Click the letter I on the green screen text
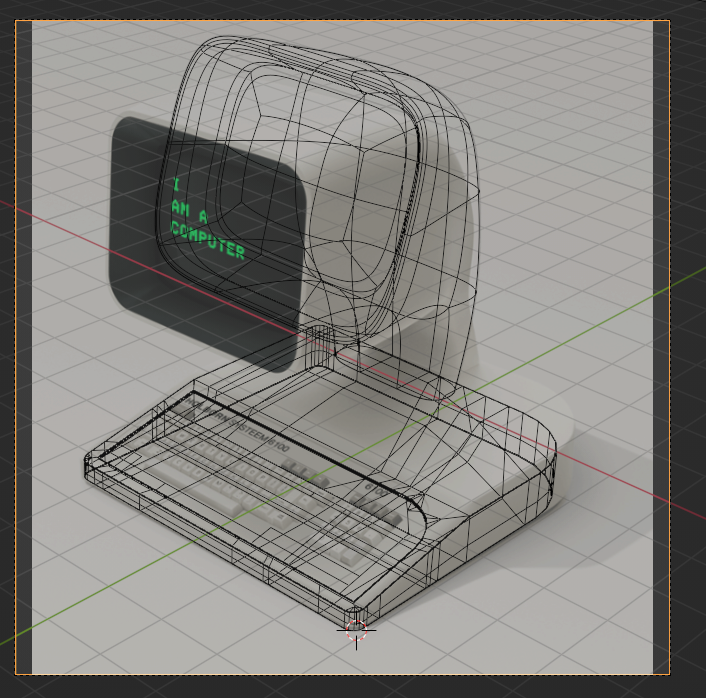This screenshot has width=706, height=698. [x=176, y=185]
